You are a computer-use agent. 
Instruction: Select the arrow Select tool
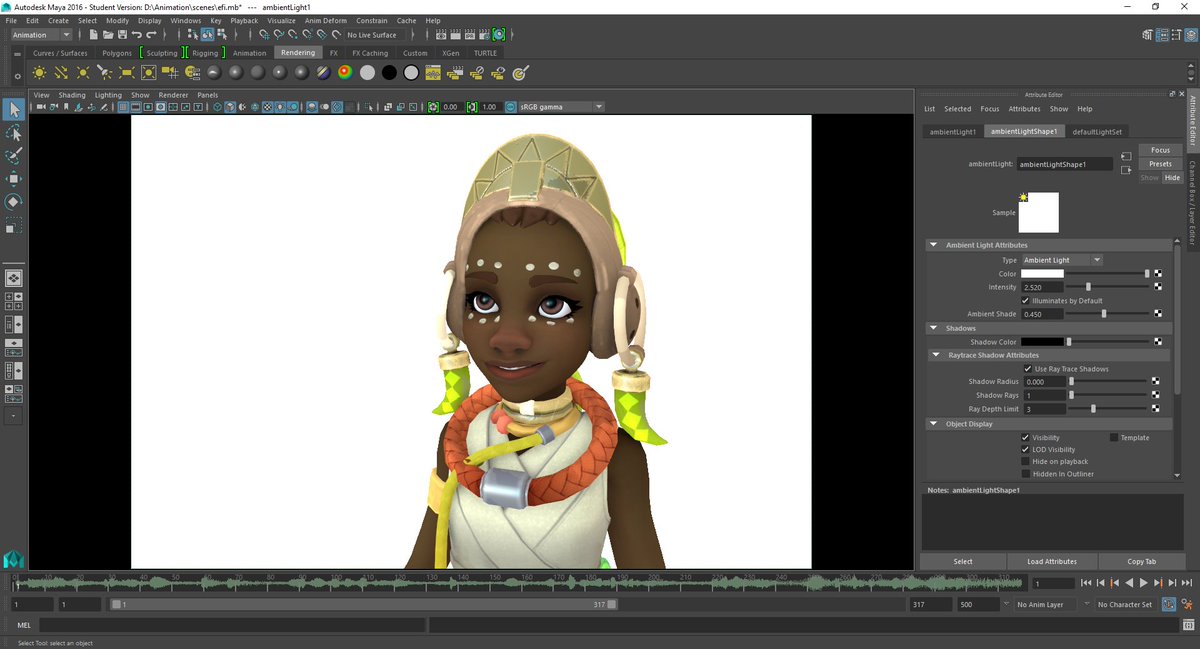[x=14, y=109]
